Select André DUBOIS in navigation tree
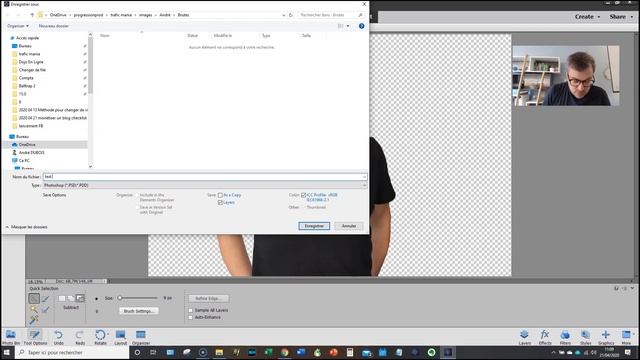 31,153
